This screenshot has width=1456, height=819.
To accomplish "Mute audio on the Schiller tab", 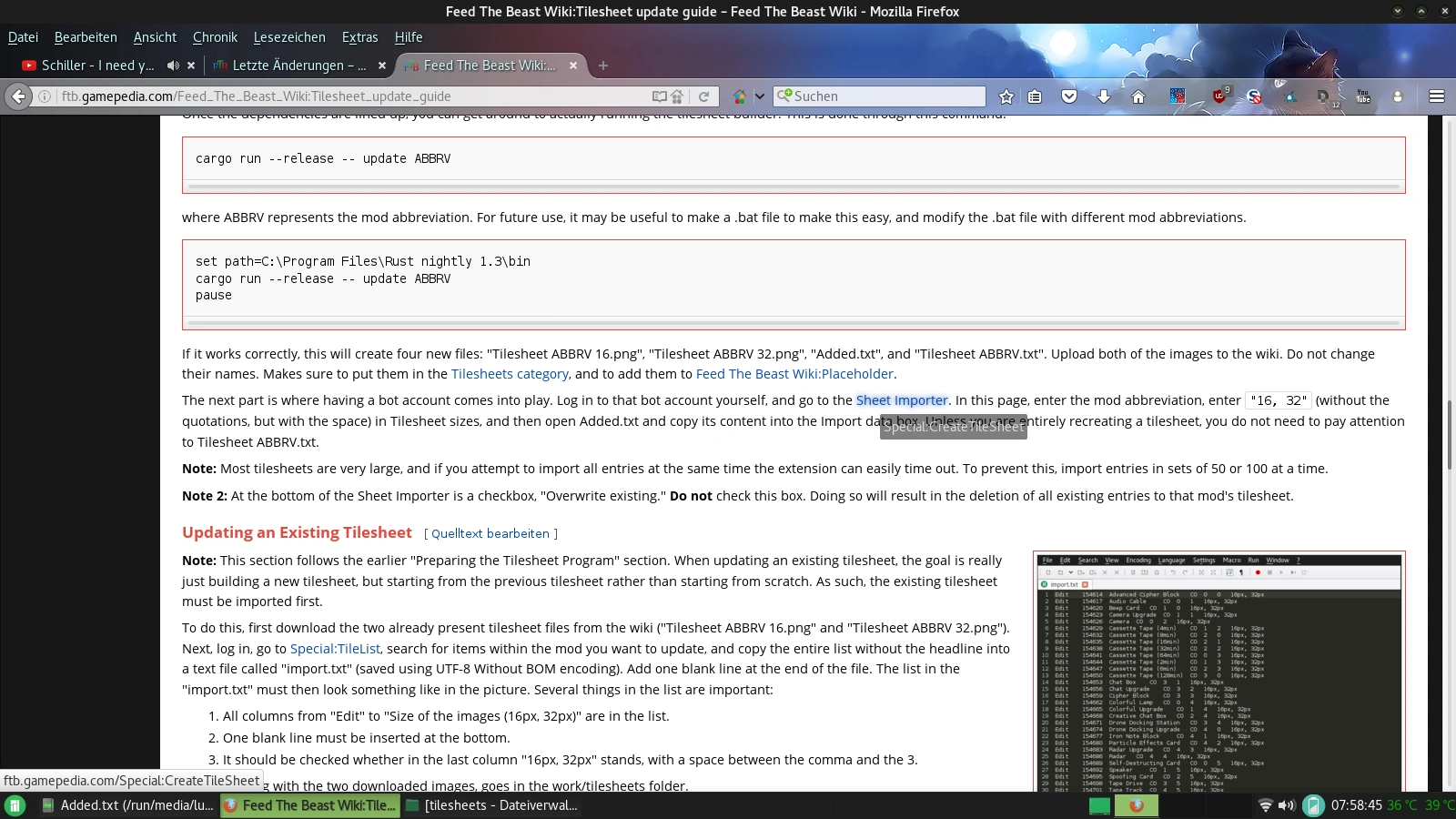I will click(173, 66).
